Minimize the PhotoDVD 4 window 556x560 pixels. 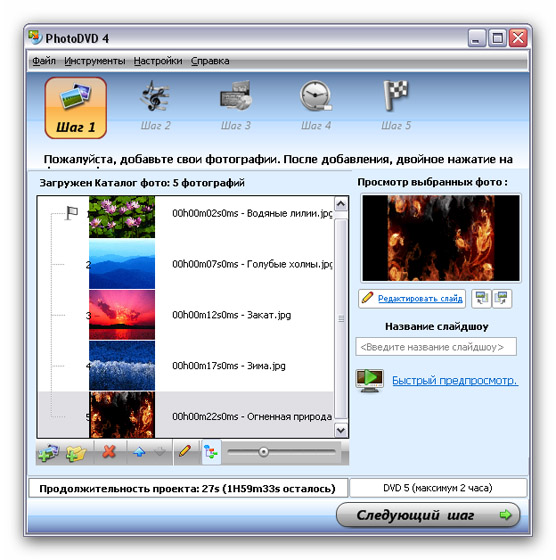(x=476, y=38)
